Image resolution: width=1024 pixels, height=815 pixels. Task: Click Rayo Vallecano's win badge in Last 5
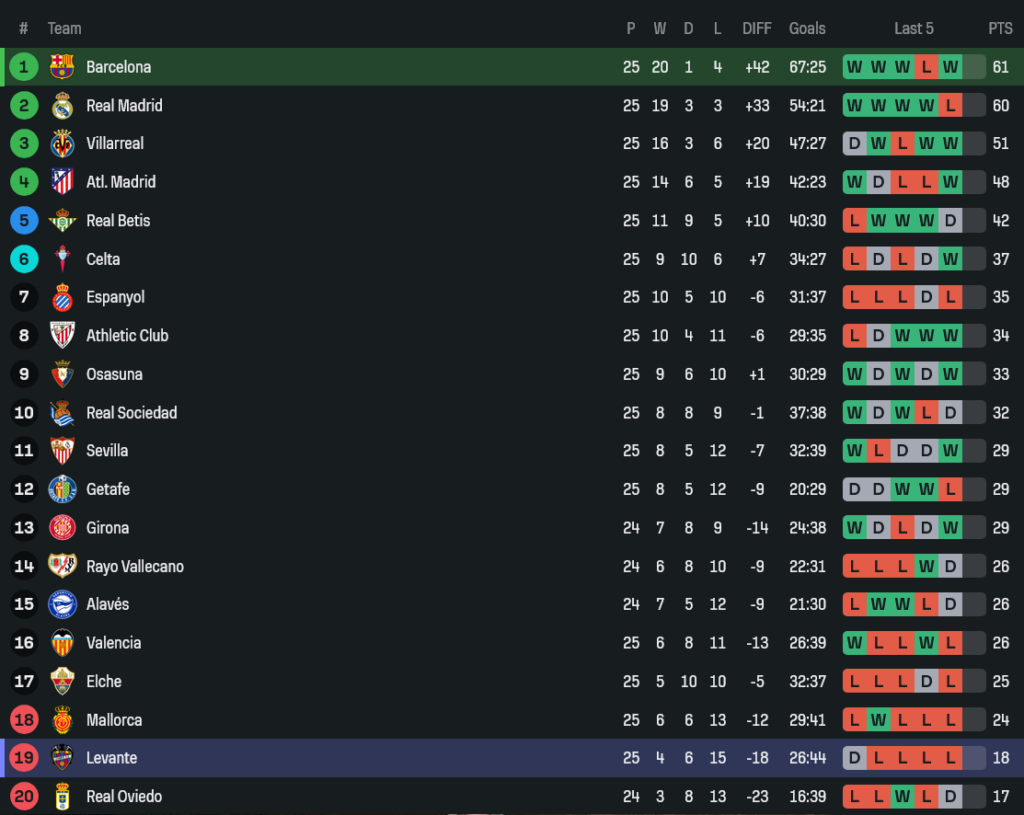point(926,566)
